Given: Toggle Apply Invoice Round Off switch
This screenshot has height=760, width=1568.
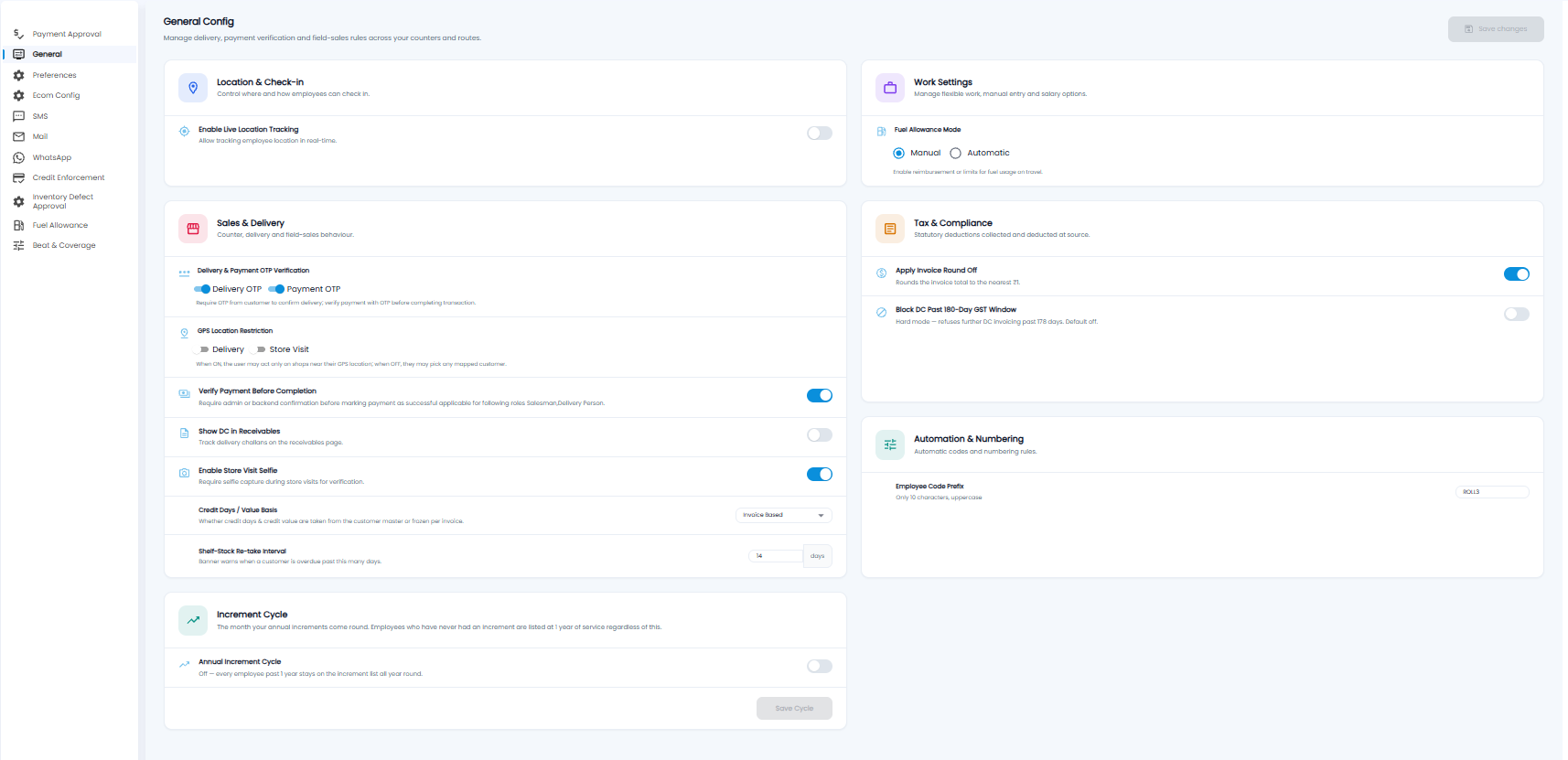Looking at the screenshot, I should pos(1517,273).
